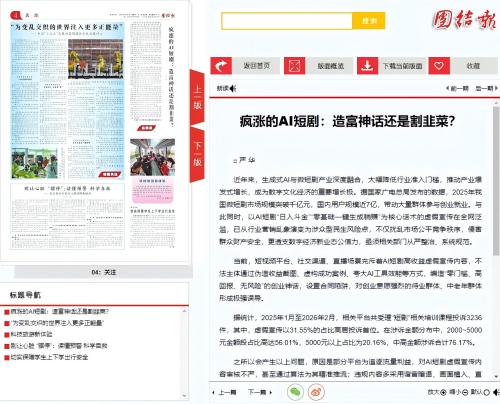Click the yellow 搜索 search button
The height and width of the screenshot is (404, 500).
click(x=369, y=21)
